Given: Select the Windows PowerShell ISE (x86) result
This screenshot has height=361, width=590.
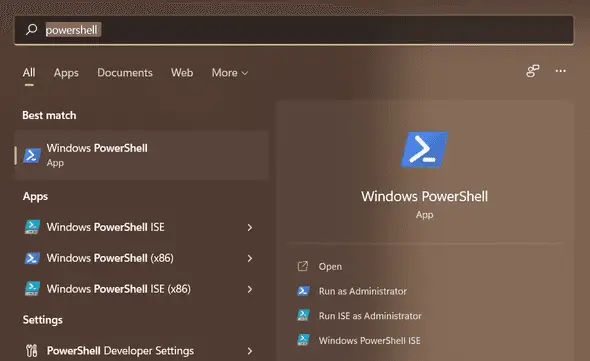Looking at the screenshot, I should coord(141,289).
